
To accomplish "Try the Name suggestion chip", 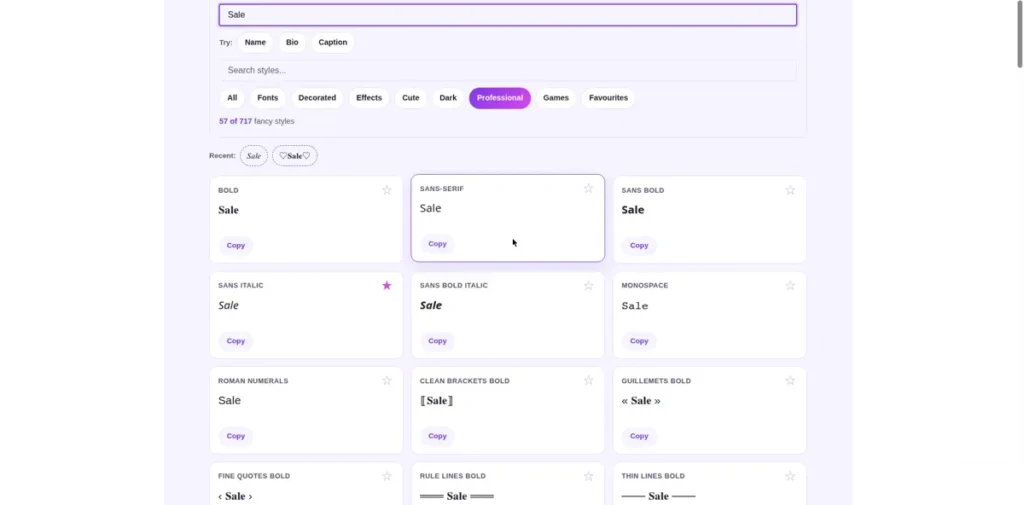I will [255, 42].
